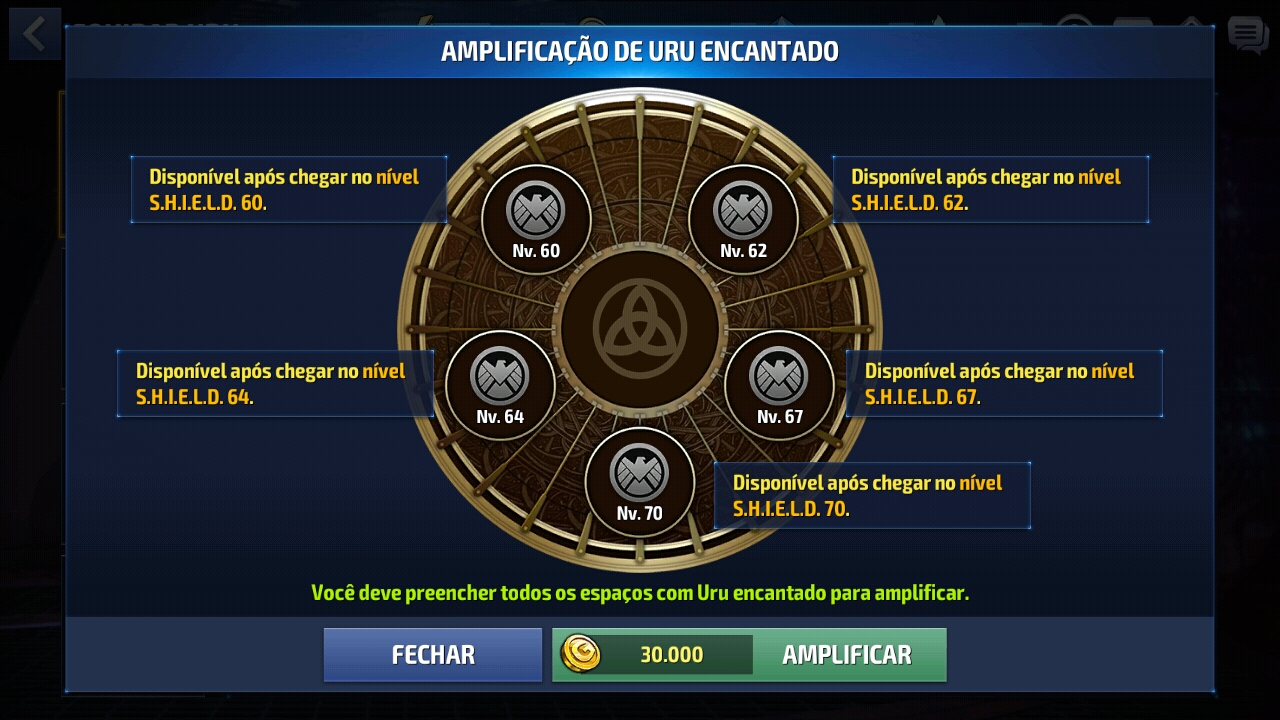Select the Nv. 67 S.H.I.E.L.D. slot
This screenshot has width=1280, height=720.
(x=779, y=385)
